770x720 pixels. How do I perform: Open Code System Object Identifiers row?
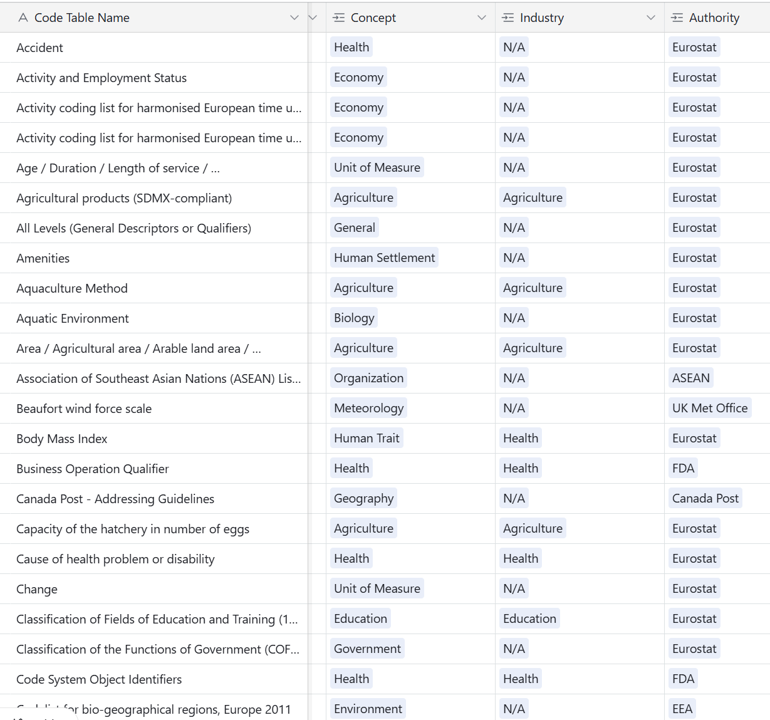coord(99,679)
